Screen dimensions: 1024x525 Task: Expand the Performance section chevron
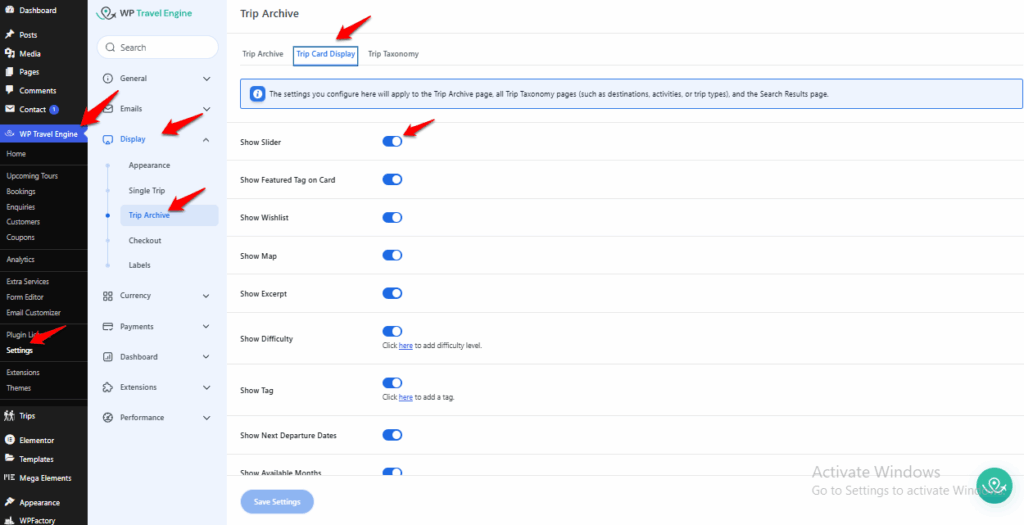pyautogui.click(x=206, y=417)
